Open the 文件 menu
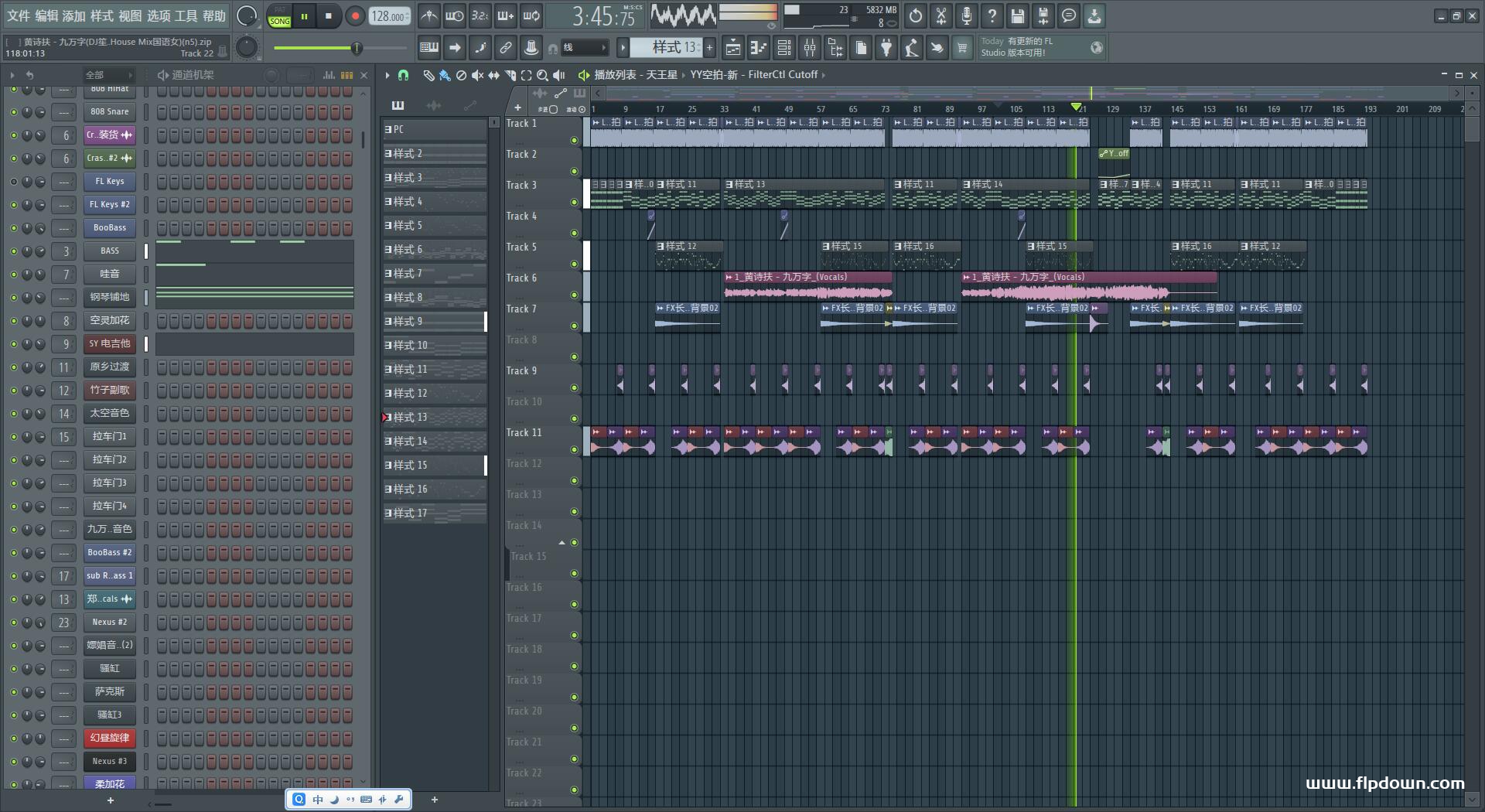 point(18,15)
